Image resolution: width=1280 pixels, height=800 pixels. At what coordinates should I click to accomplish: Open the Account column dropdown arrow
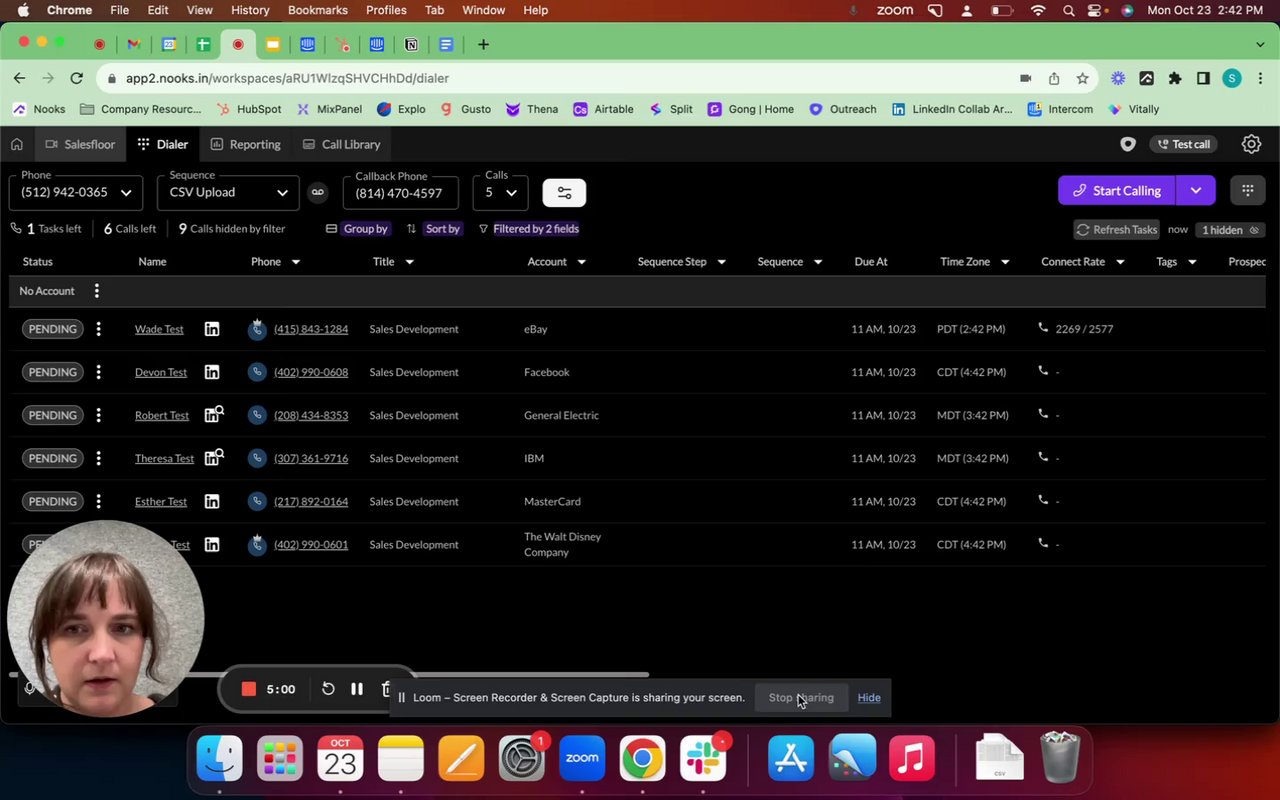pos(581,262)
